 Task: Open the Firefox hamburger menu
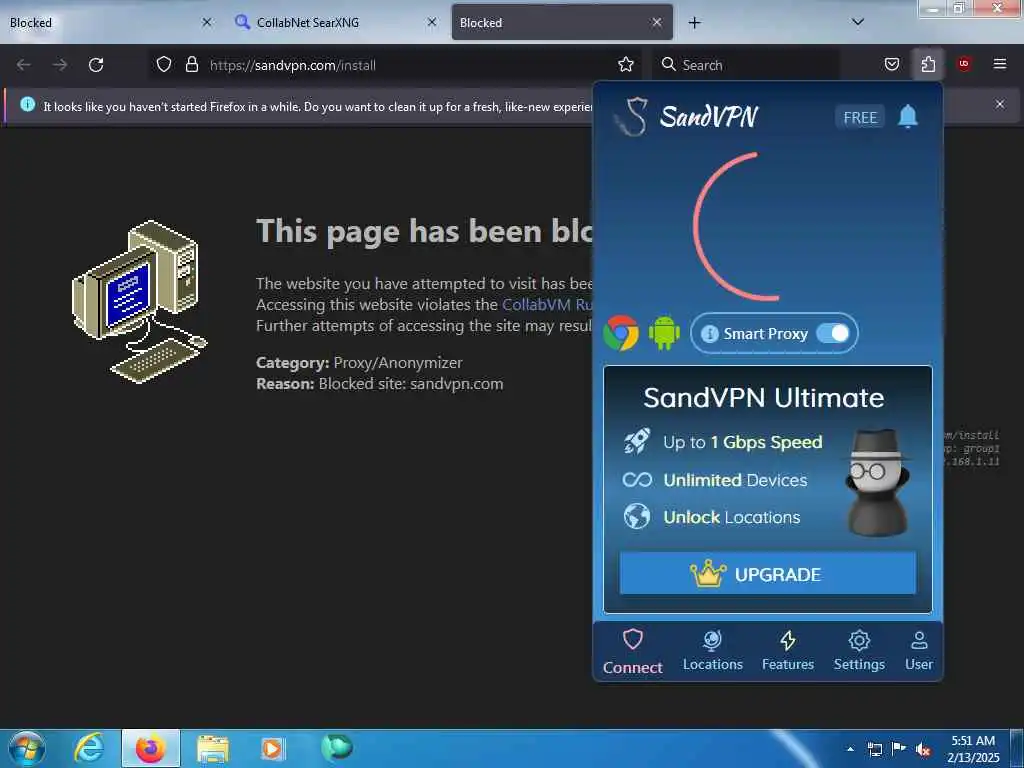[x=1000, y=64]
